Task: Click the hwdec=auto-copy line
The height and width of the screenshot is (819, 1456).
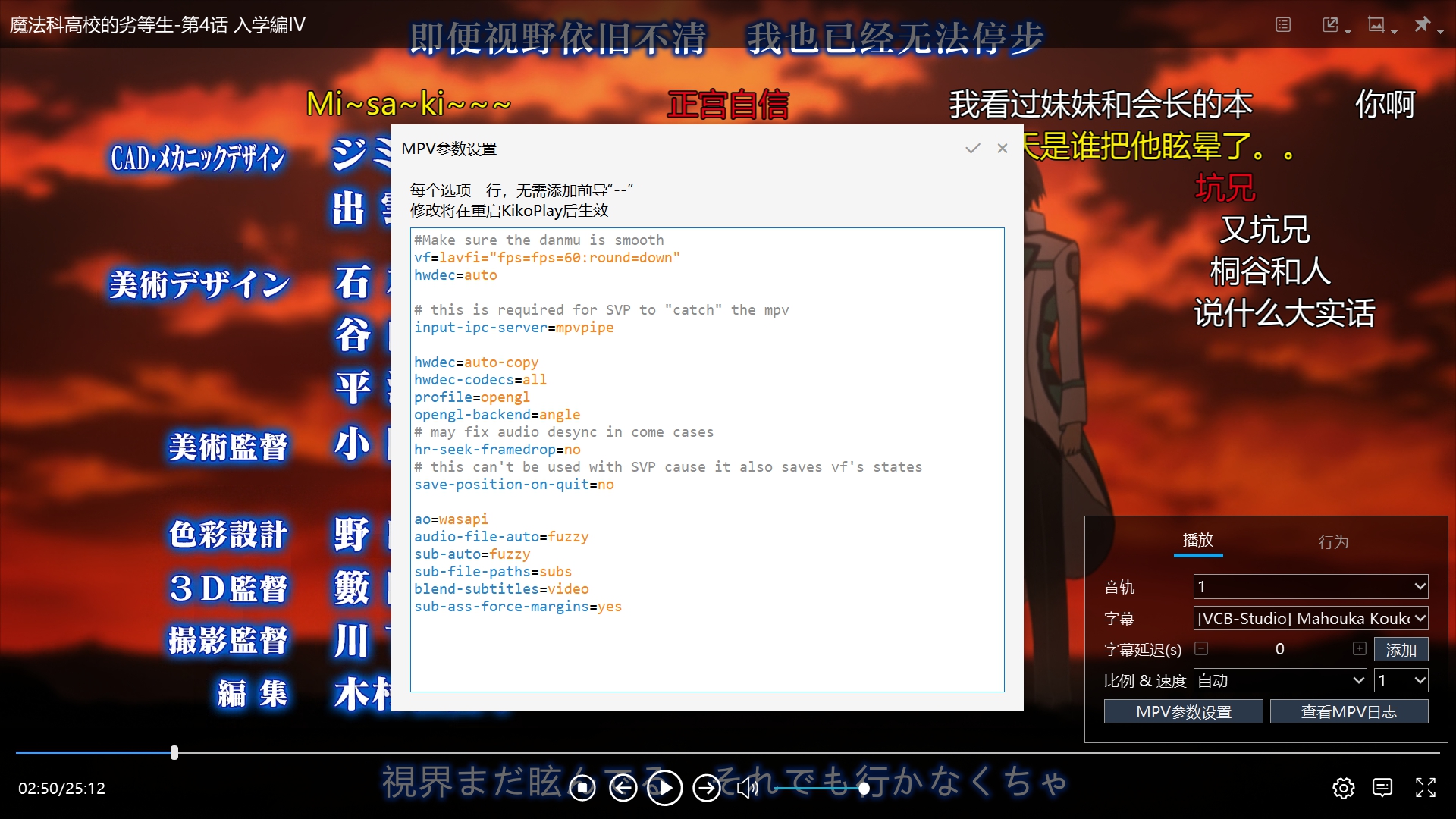Action: click(x=476, y=362)
